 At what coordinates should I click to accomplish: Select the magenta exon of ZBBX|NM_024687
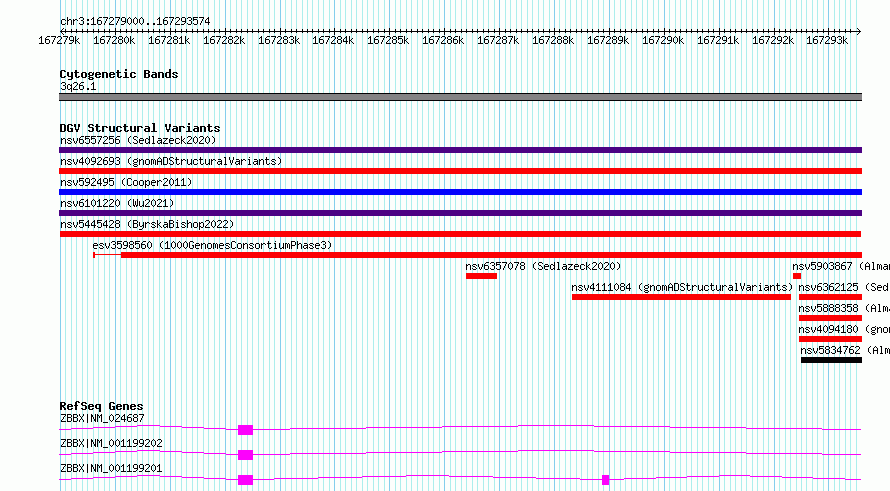245,430
